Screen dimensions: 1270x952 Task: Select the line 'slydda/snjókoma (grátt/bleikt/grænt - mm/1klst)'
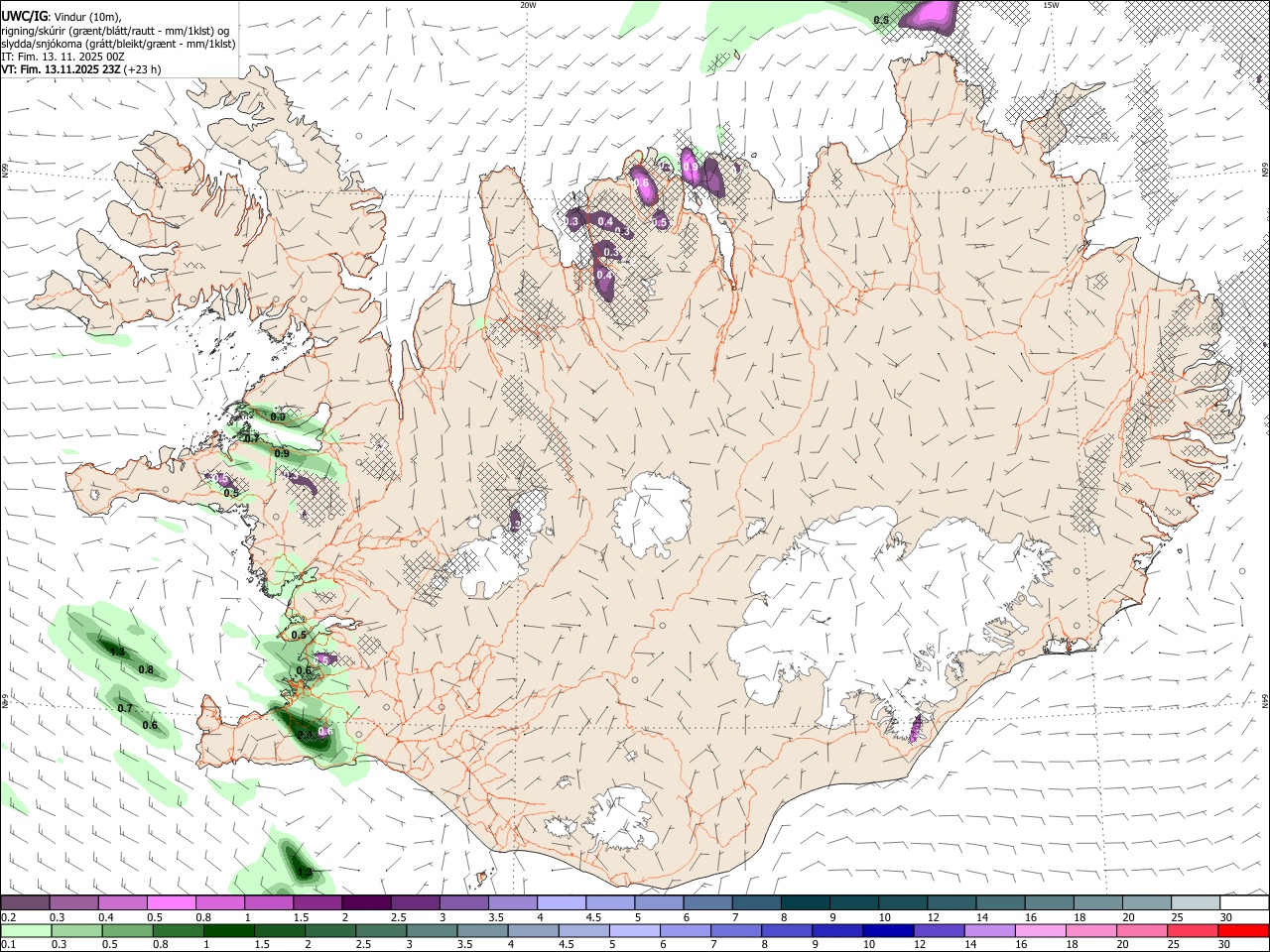point(118,44)
